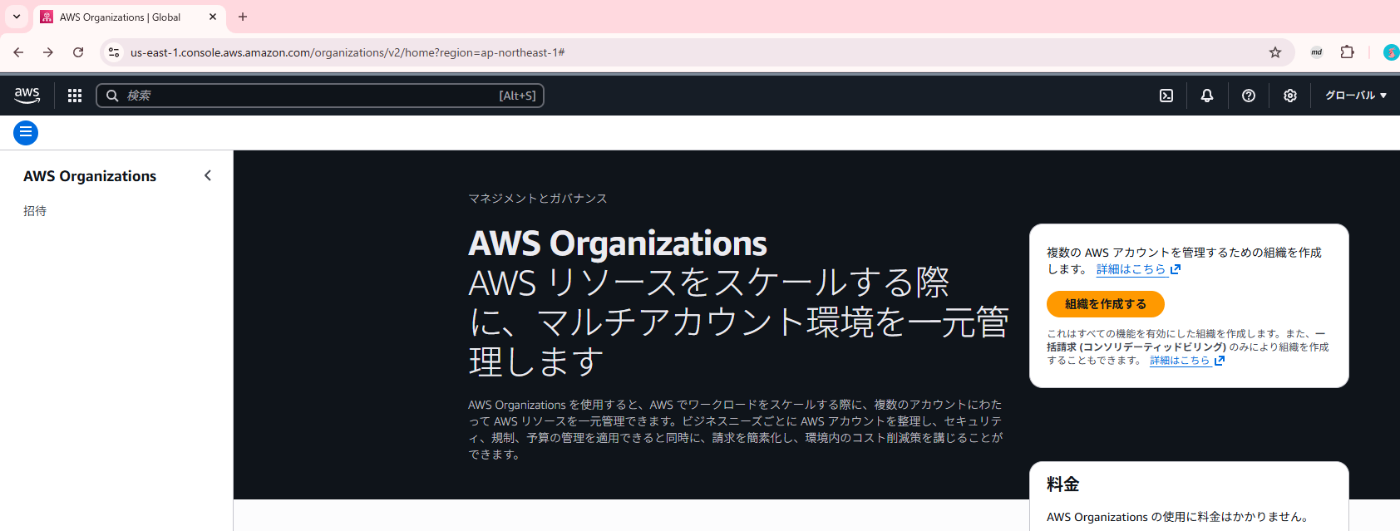
Task: Toggle the blue hamburger navigation menu
Action: (x=26, y=132)
